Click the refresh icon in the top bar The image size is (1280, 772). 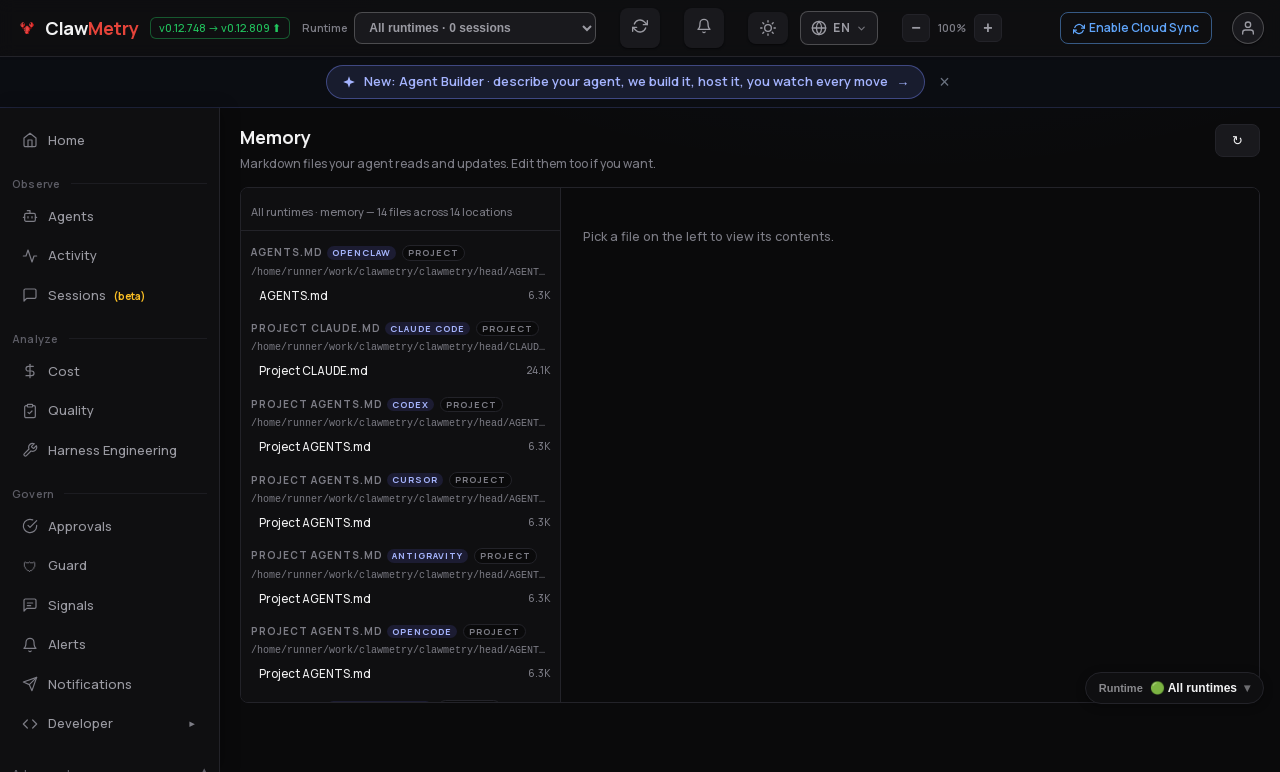640,27
